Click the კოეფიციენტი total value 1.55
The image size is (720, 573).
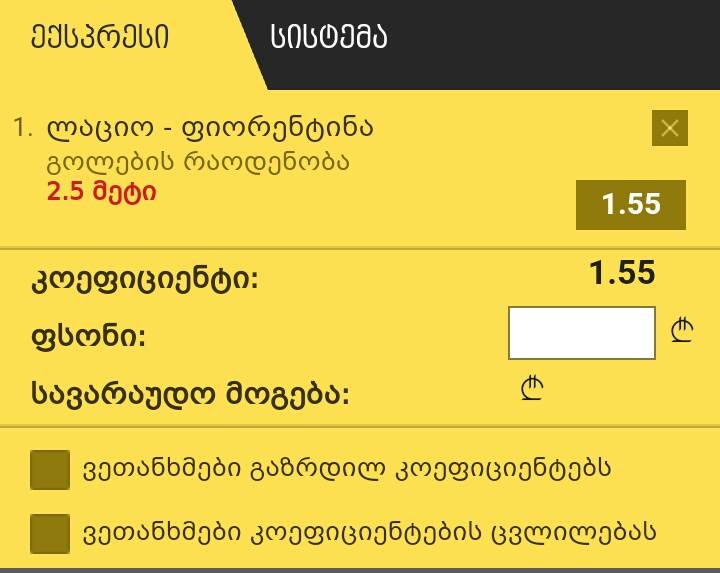coord(622,273)
